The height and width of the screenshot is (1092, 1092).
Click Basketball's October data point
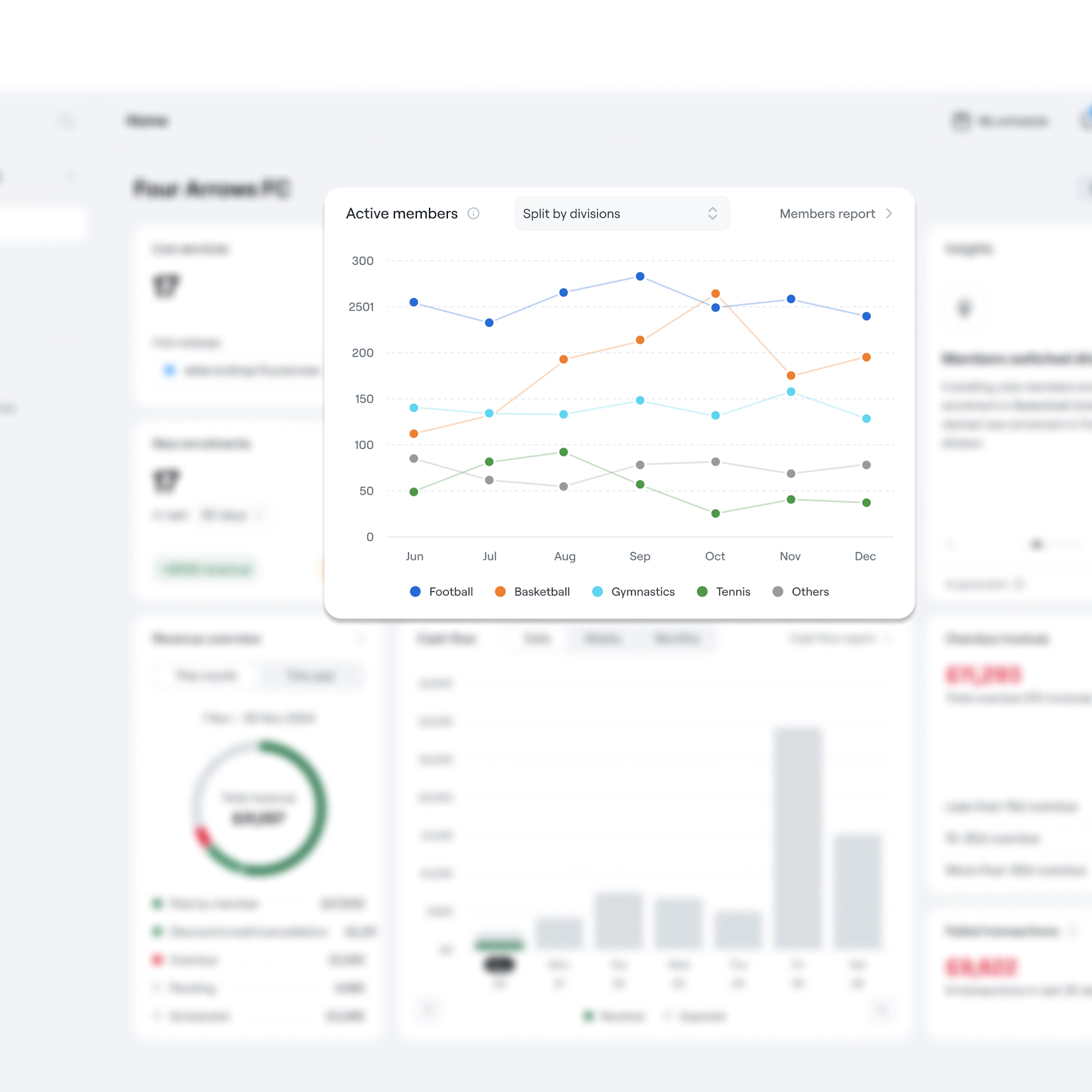[x=716, y=293]
